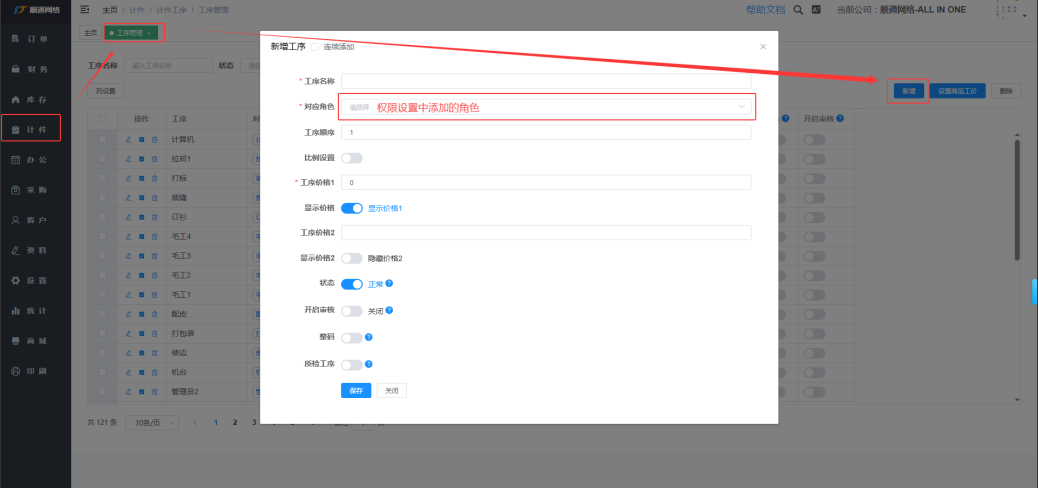Check the checkbox for the 计算机 row
Screen dimensions: 1038x488
pyautogui.click(x=102, y=140)
